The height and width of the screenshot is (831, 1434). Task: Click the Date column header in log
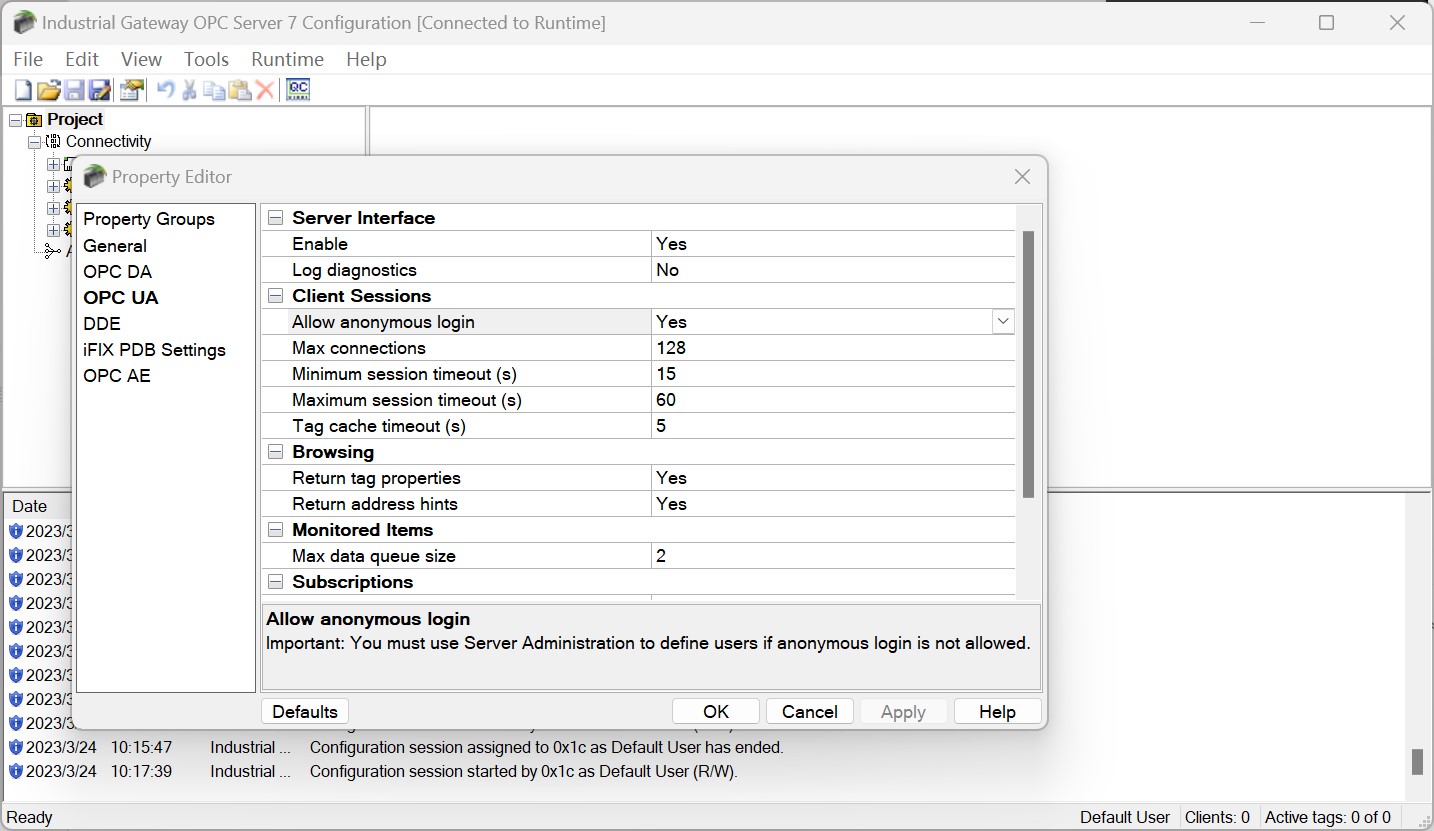[x=30, y=506]
